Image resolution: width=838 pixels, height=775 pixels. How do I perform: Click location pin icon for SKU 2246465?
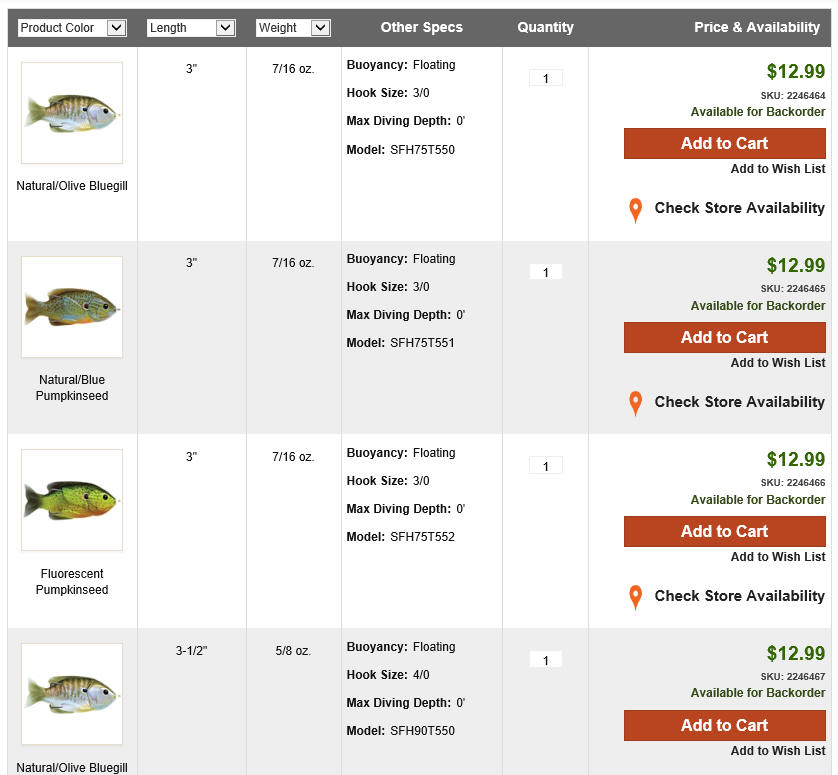point(635,404)
